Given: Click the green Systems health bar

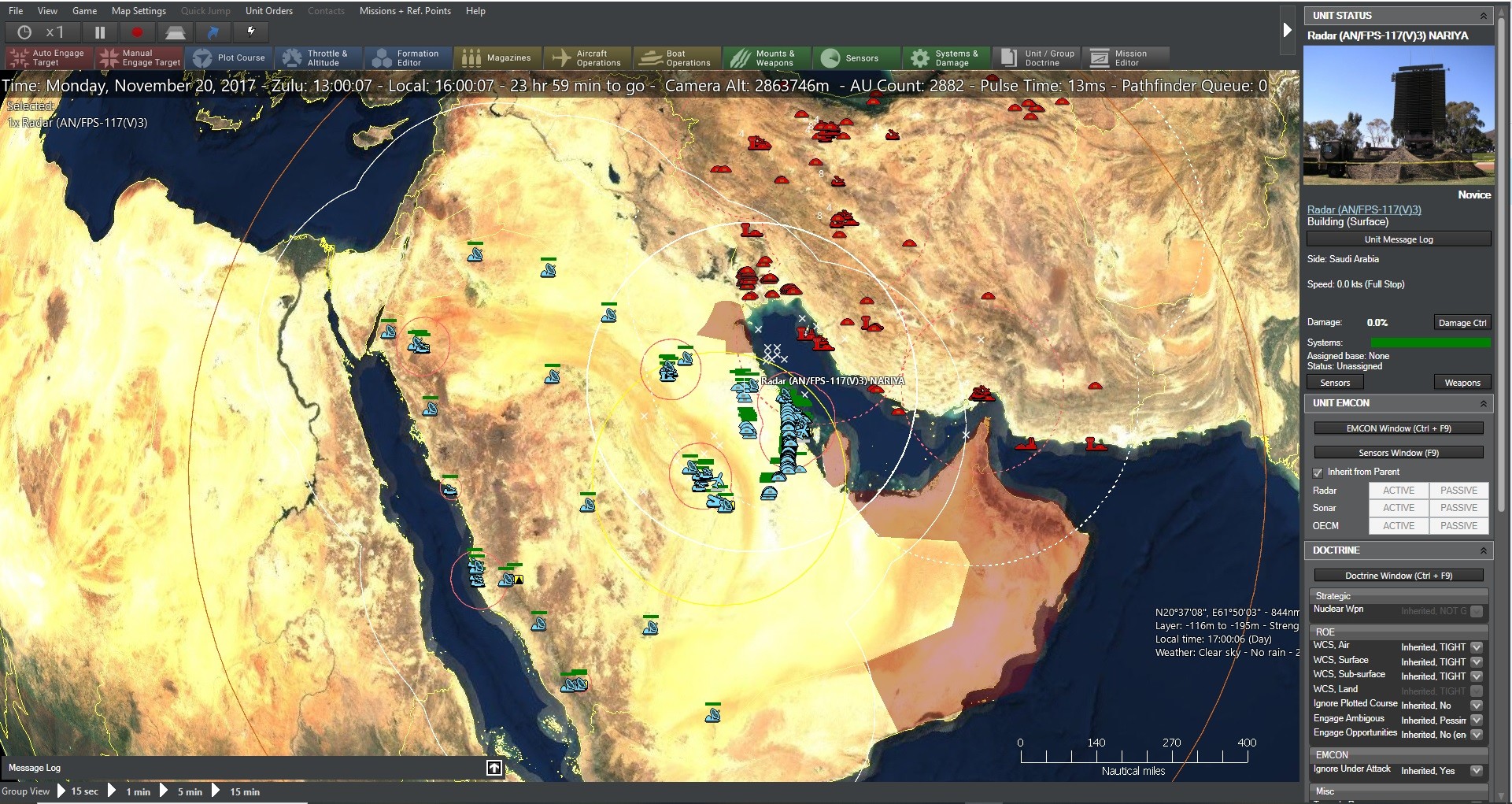Looking at the screenshot, I should click(x=1432, y=343).
